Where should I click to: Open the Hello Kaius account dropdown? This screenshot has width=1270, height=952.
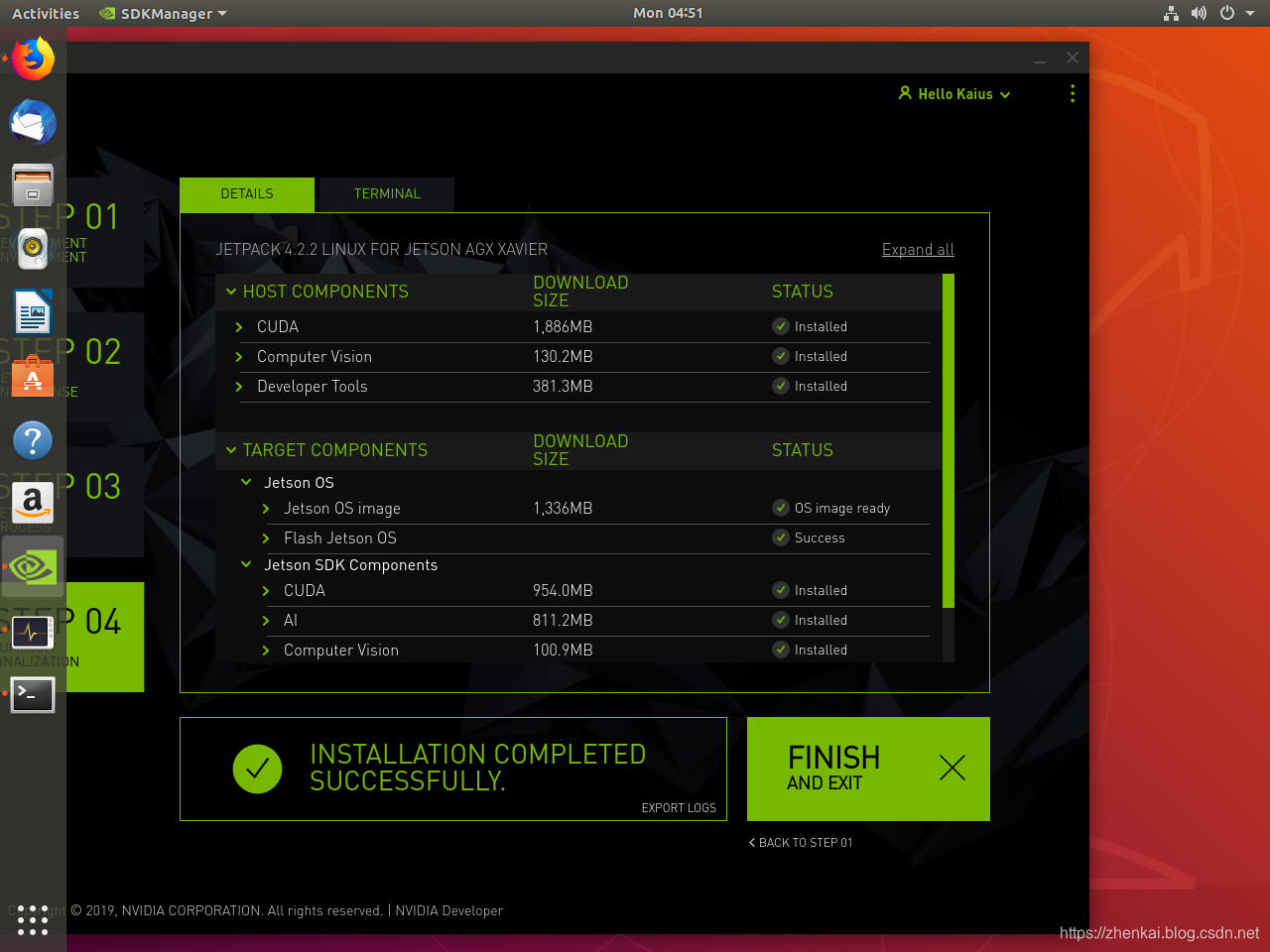[x=954, y=93]
